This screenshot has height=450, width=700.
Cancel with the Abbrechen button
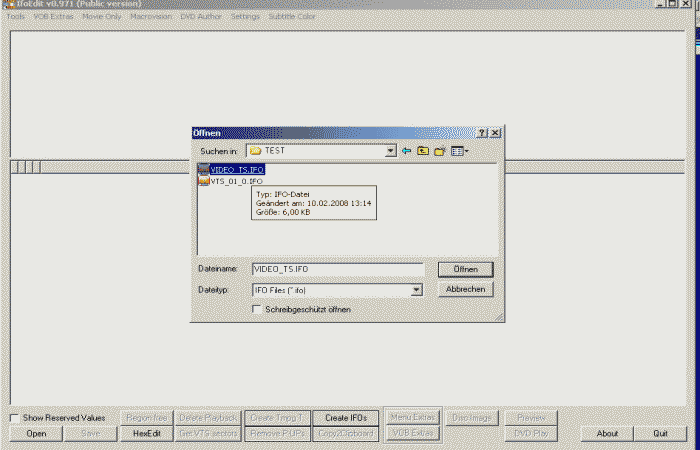pyautogui.click(x=465, y=289)
